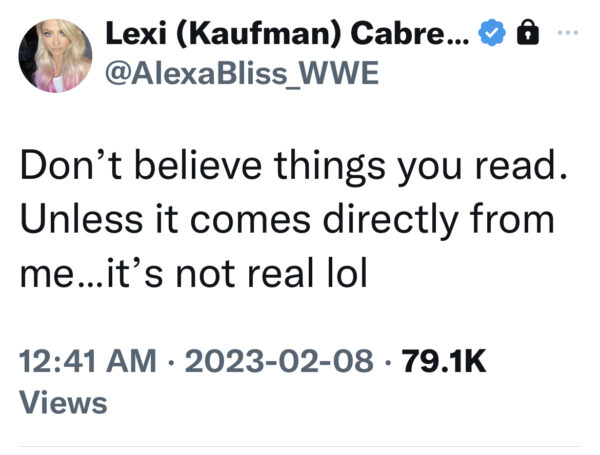
Task: Click the 2023-02-08 date
Action: (x=279, y=361)
